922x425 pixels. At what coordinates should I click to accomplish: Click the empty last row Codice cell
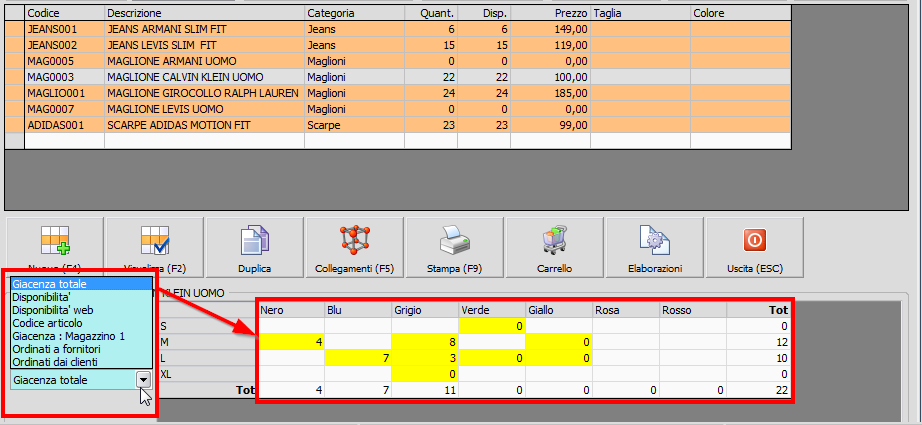(65, 141)
